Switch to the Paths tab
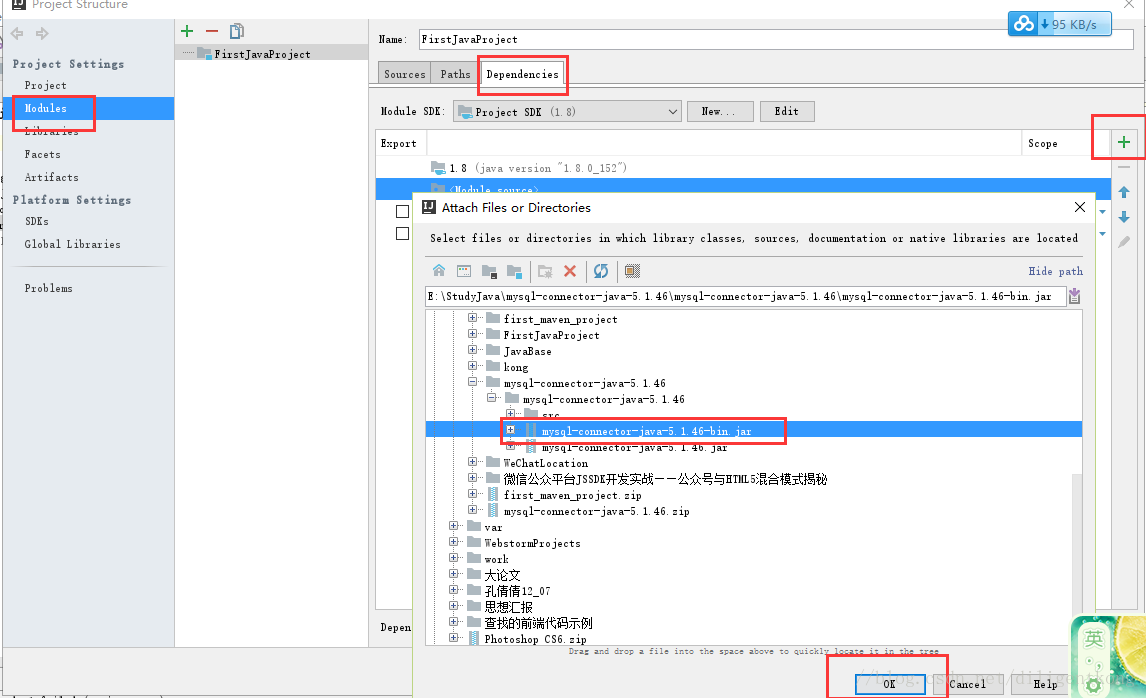1146x698 pixels. pyautogui.click(x=455, y=75)
